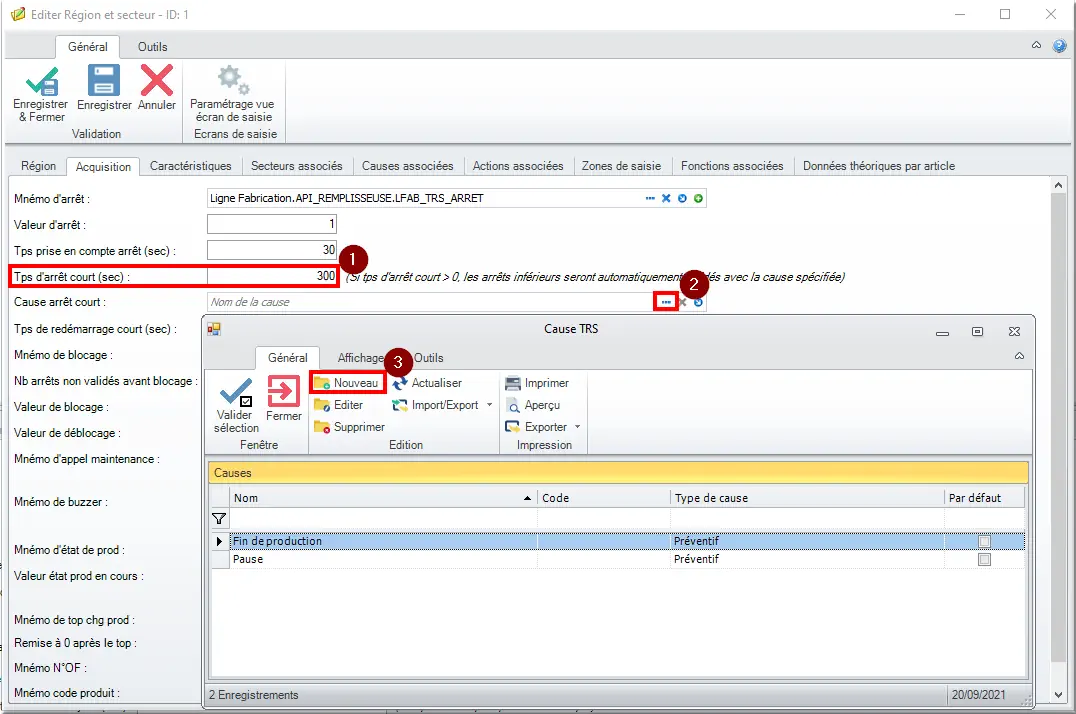Toggle Par défaut for the Pause row

tap(984, 560)
